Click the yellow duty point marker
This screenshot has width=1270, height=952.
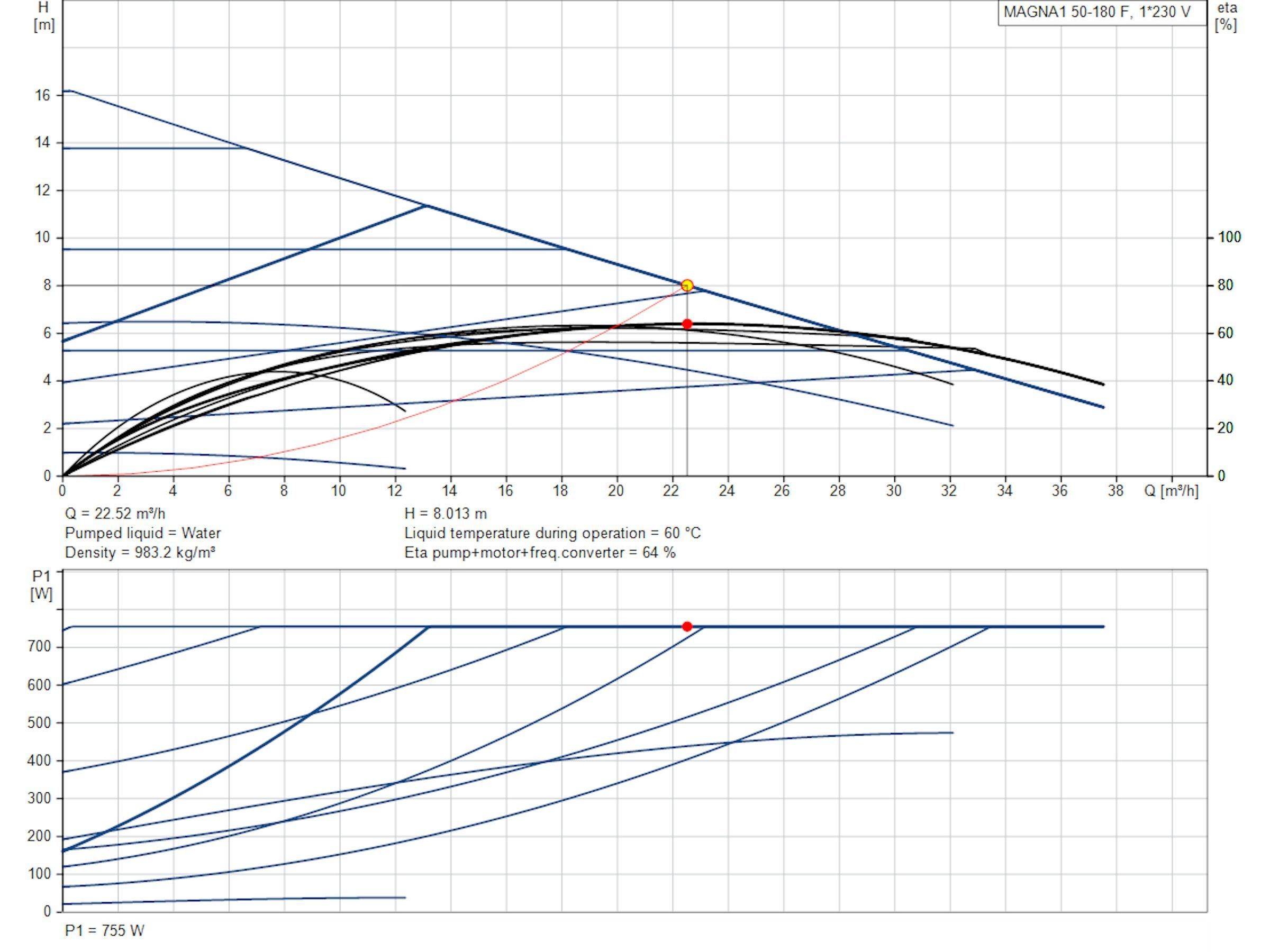coord(687,285)
